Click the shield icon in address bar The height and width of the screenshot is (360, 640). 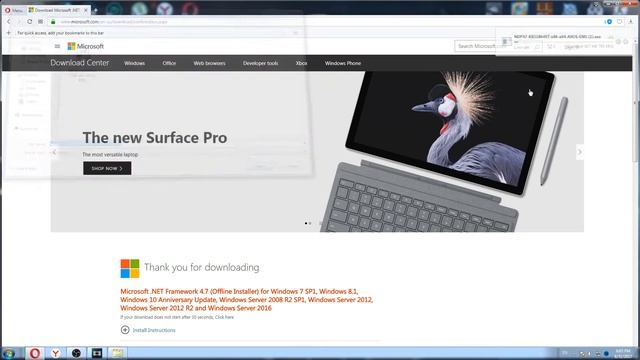620,22
